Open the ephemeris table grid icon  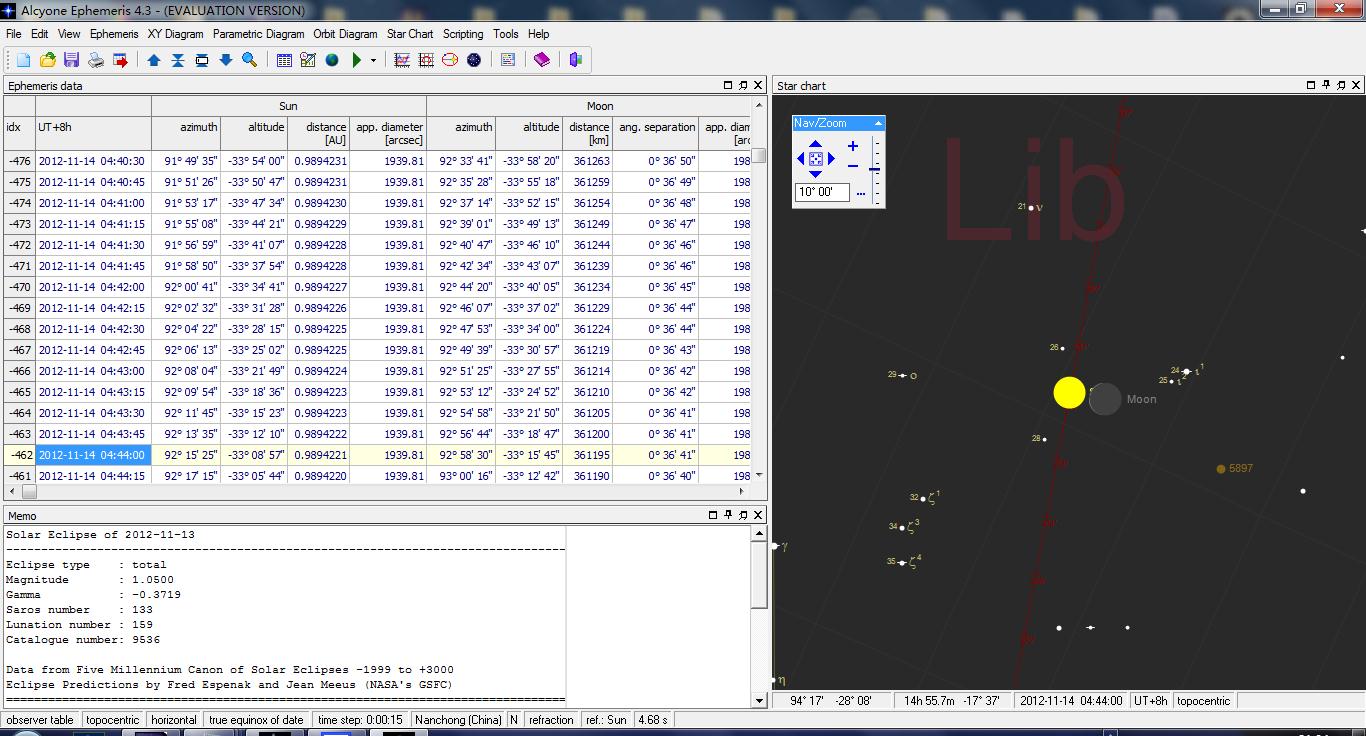(x=284, y=60)
